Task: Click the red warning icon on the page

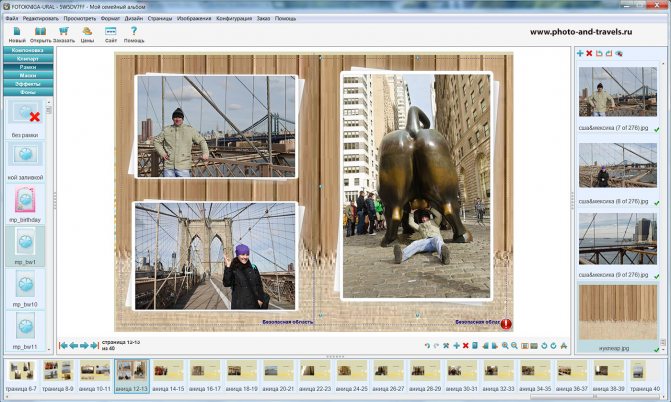Action: coord(506,324)
